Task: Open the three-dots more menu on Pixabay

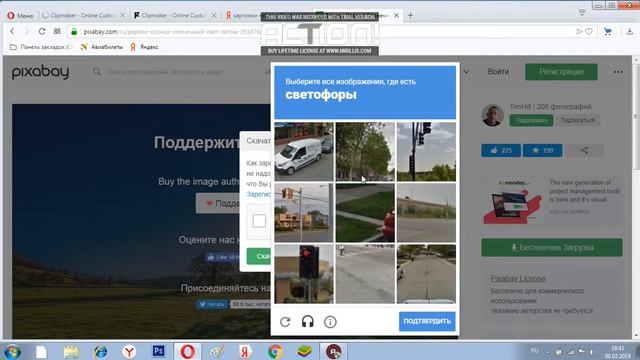Action: 618,72
